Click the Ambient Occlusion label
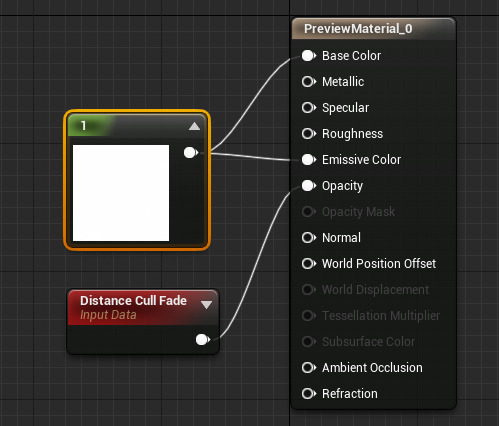 pos(372,368)
